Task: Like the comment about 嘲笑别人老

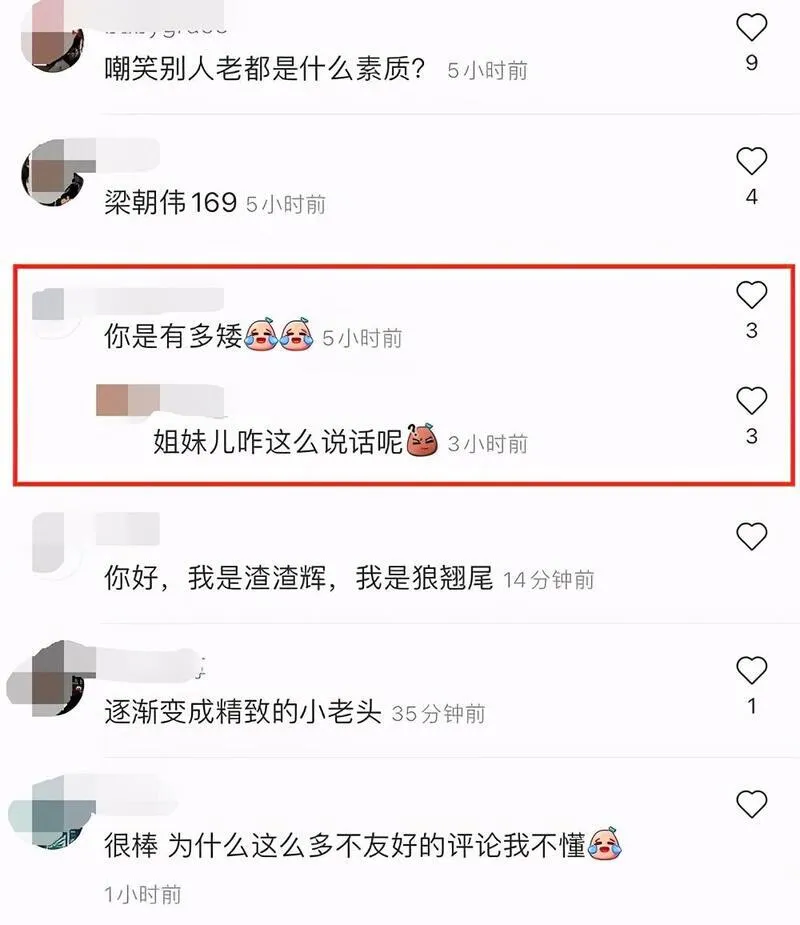Action: tap(751, 27)
